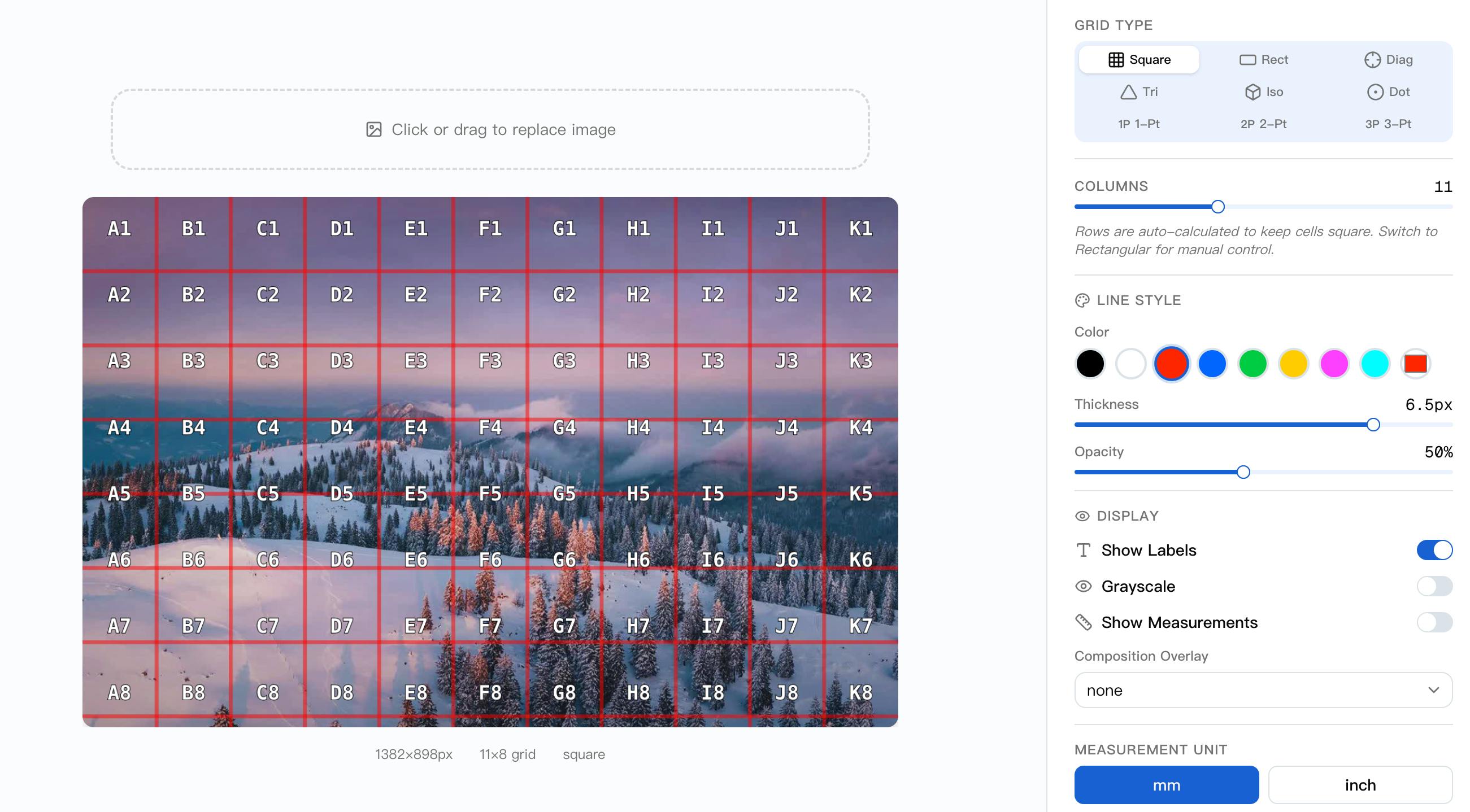1470x812 pixels.
Task: Enable the Grayscale toggle
Action: point(1434,586)
